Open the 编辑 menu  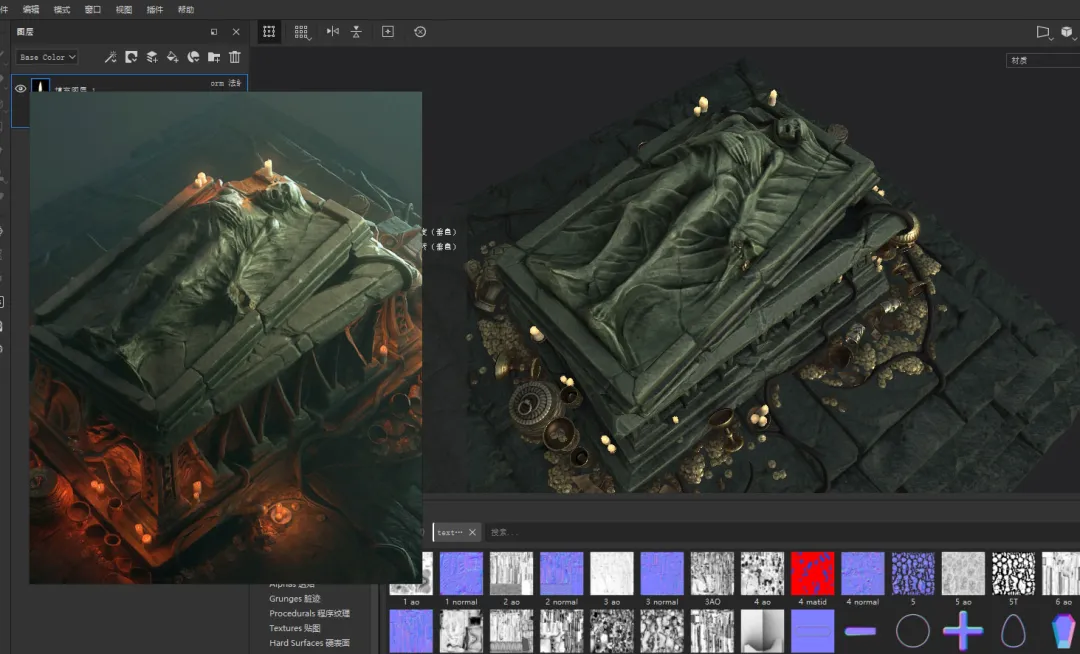tap(31, 9)
